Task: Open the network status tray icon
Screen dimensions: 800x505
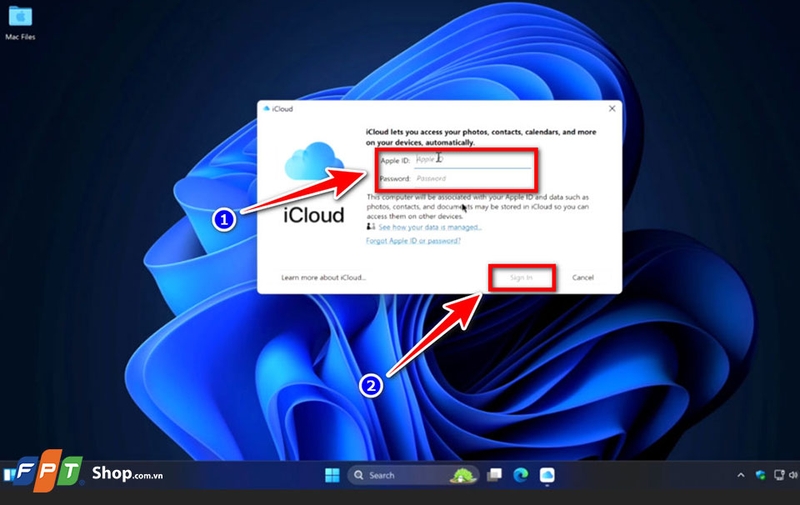Action: pyautogui.click(x=779, y=475)
